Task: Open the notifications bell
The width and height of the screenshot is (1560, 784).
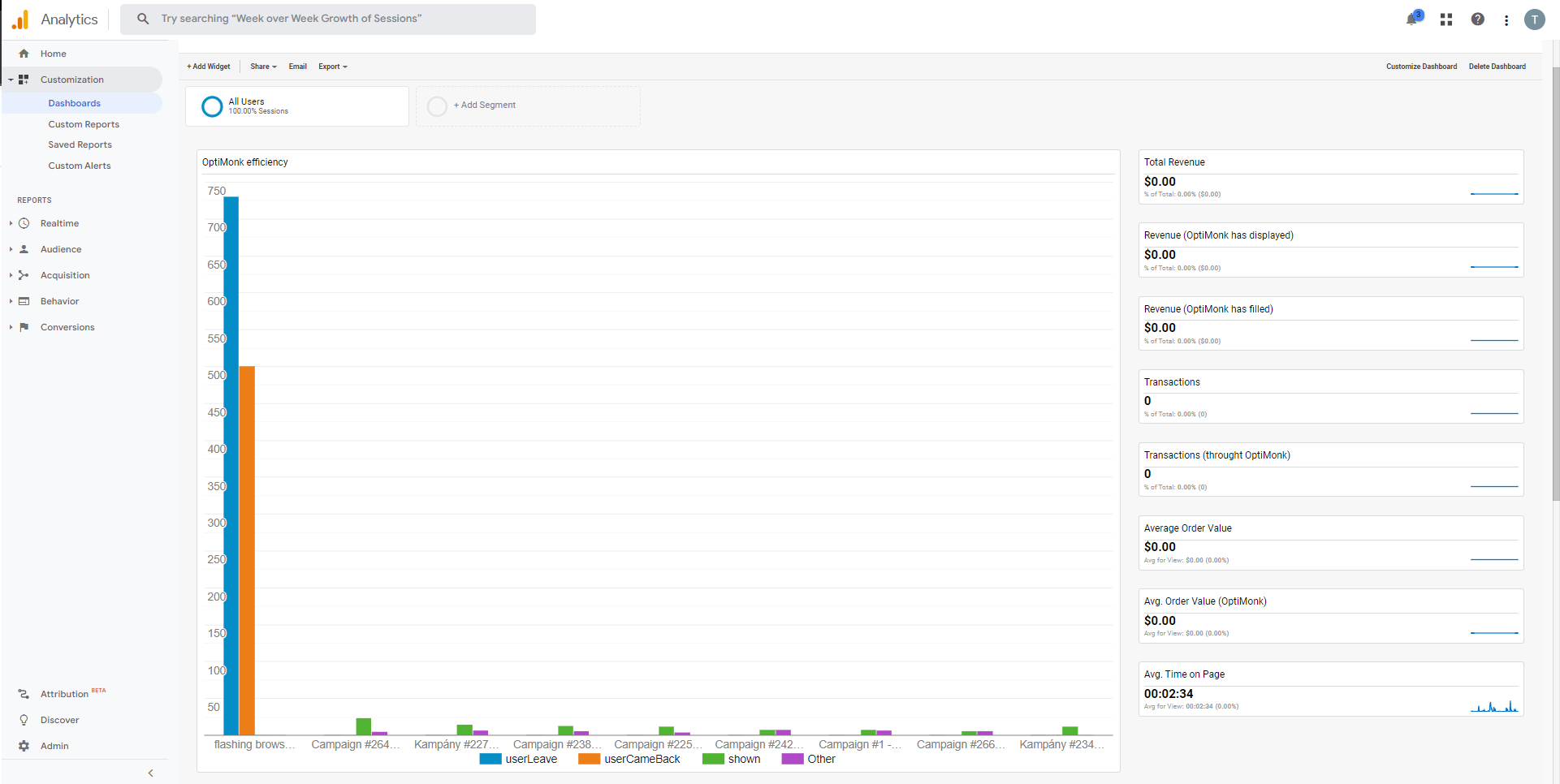Action: (1412, 19)
